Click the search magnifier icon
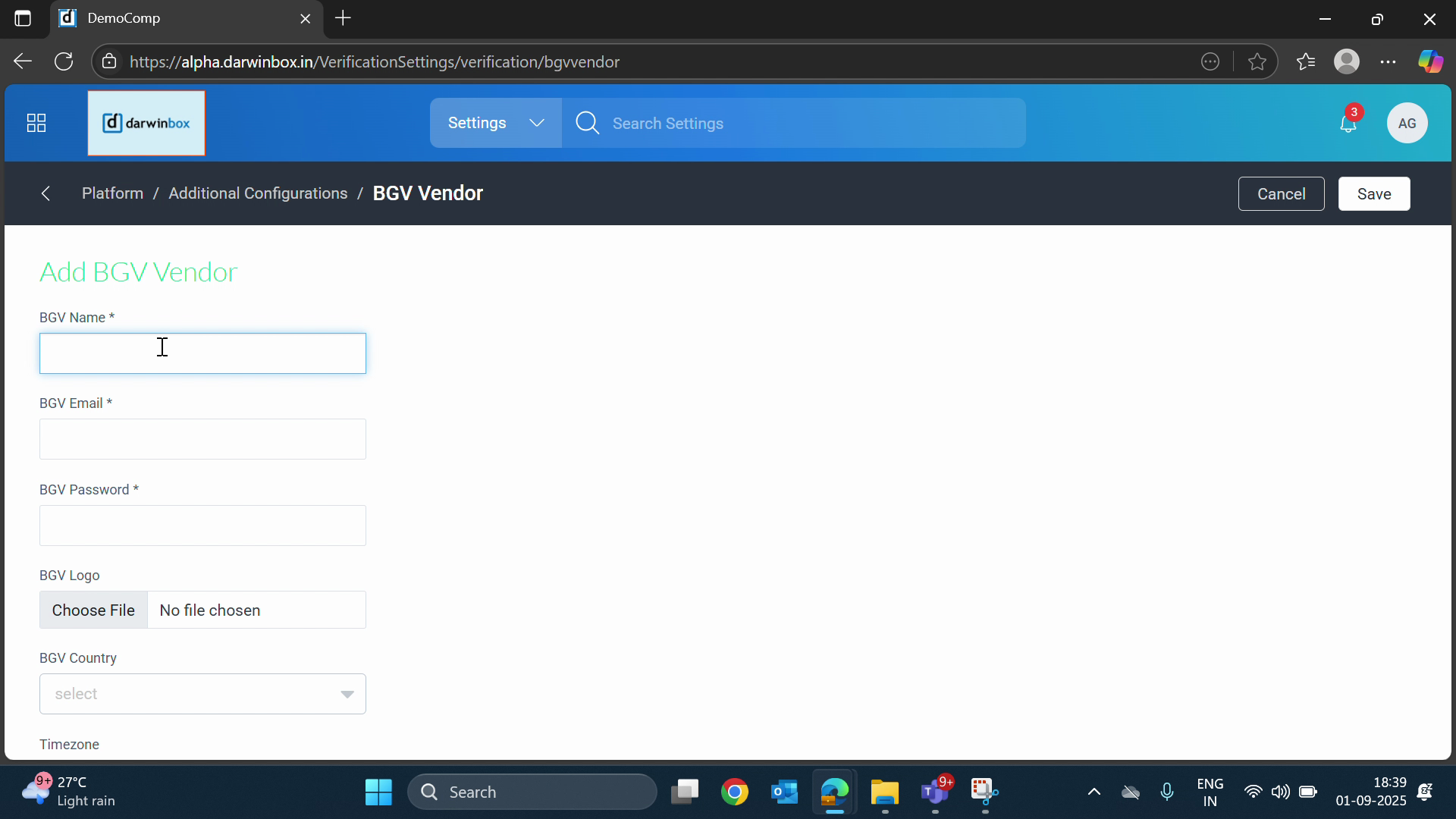 (x=588, y=123)
